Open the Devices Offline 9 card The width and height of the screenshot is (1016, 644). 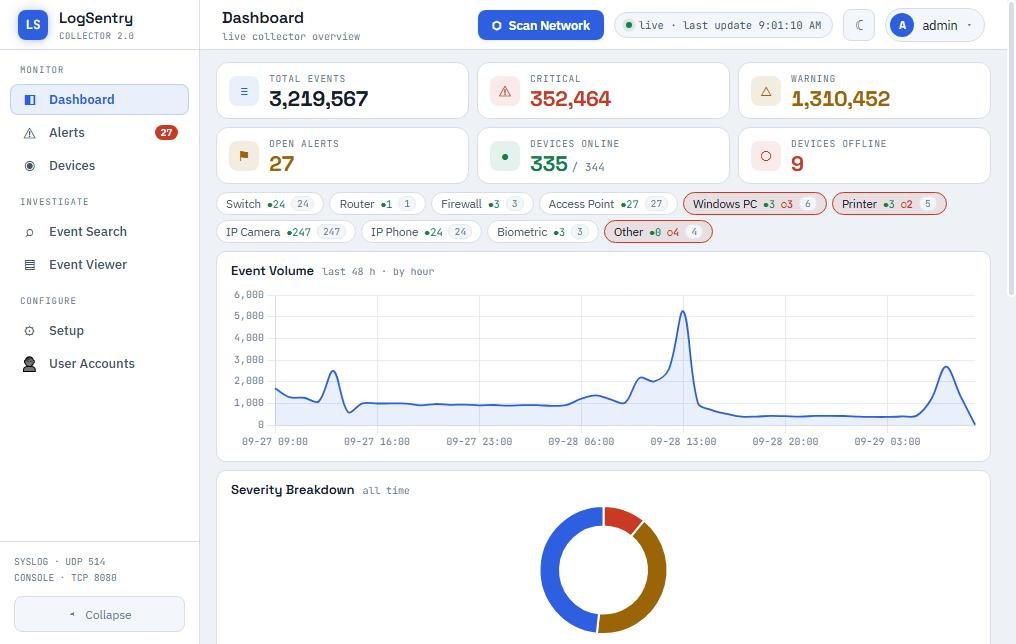[864, 155]
